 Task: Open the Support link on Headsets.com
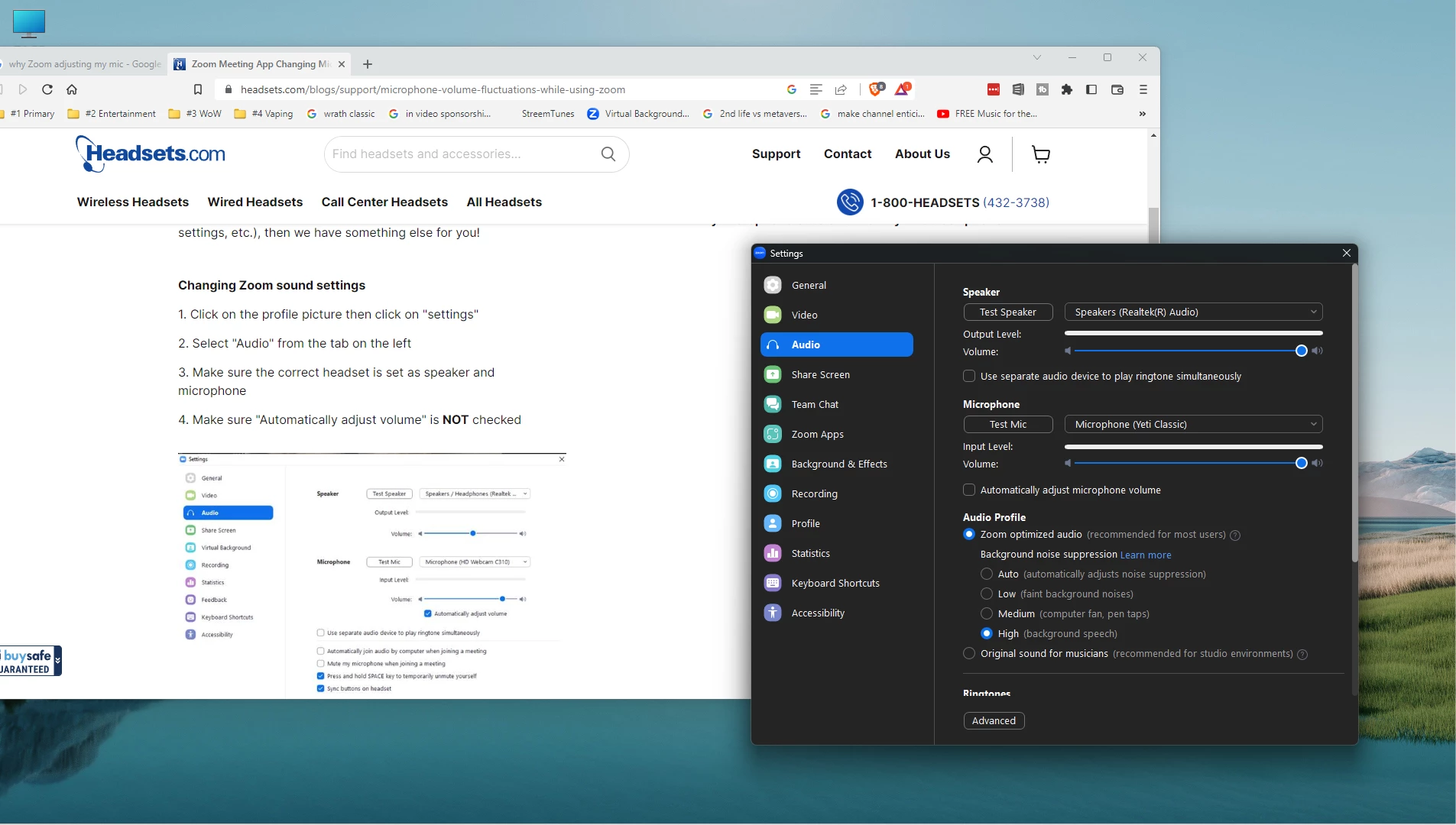[x=776, y=154]
